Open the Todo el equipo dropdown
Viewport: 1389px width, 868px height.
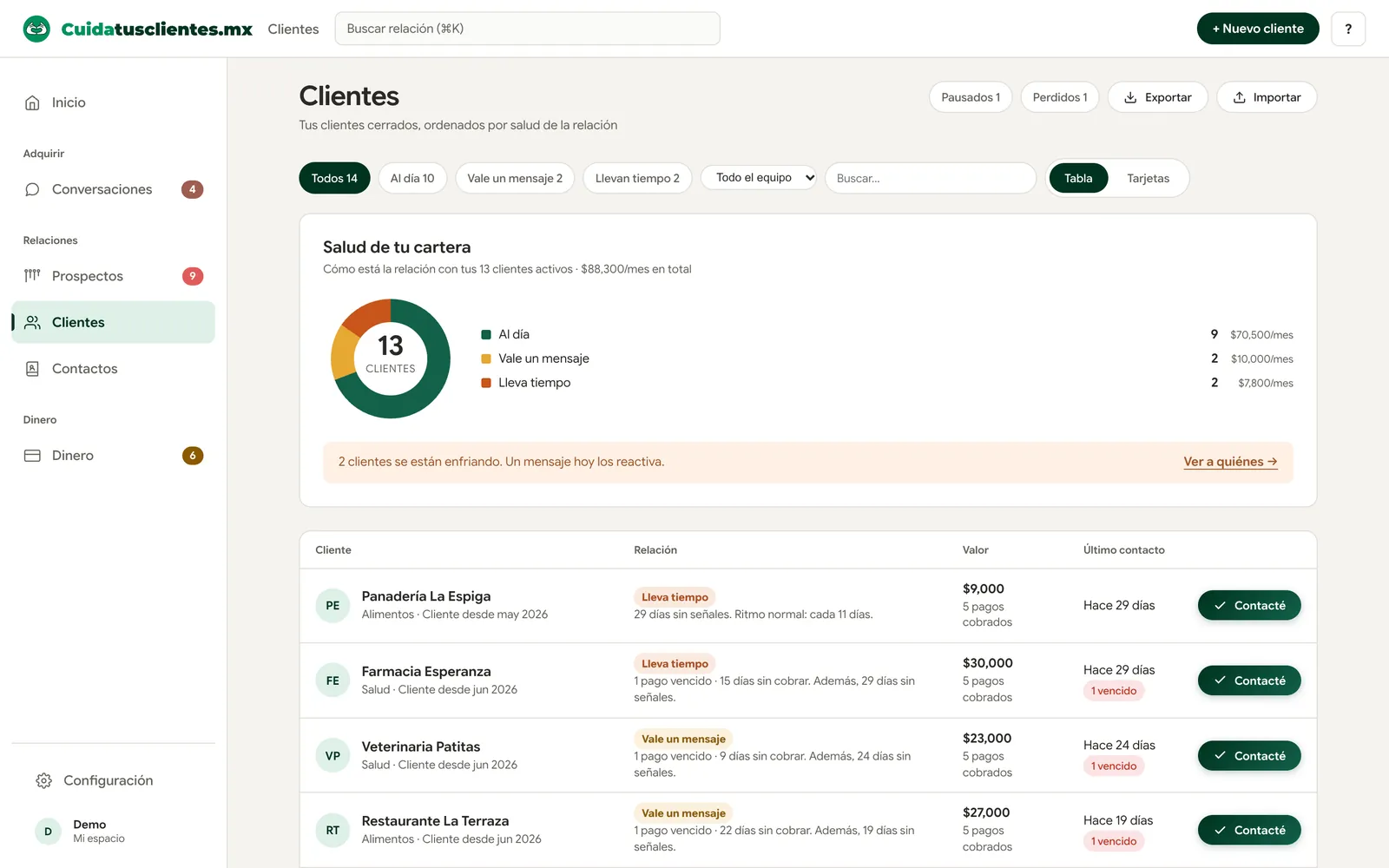point(759,177)
